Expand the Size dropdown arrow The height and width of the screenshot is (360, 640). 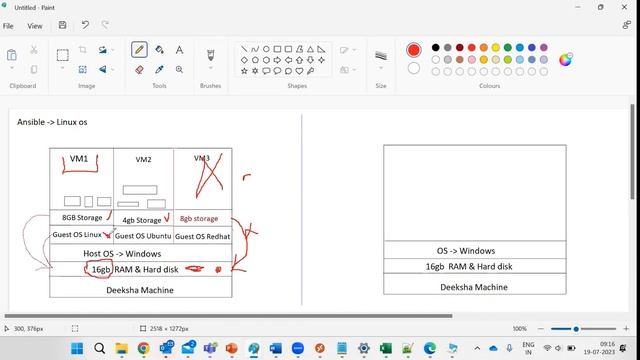tap(381, 68)
